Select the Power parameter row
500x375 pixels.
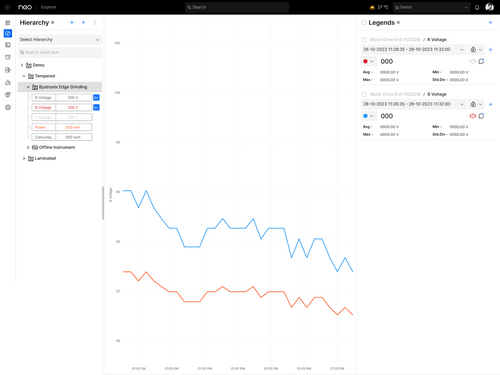(x=62, y=127)
